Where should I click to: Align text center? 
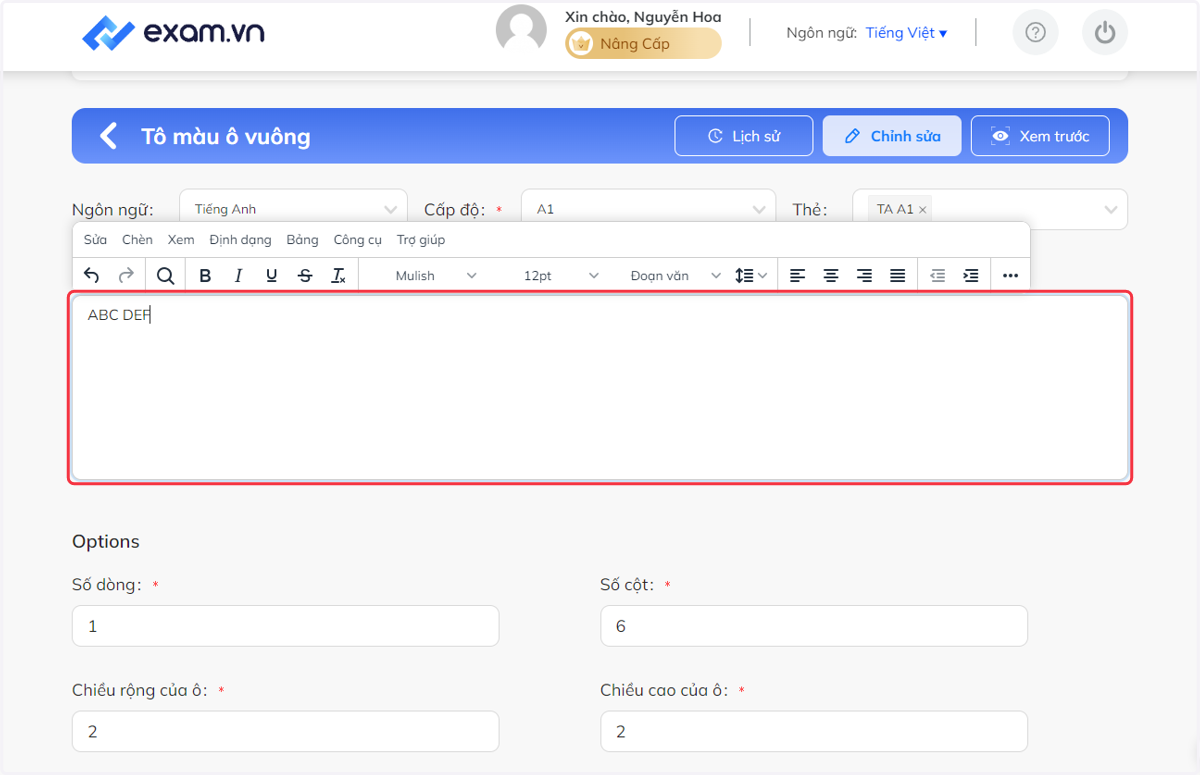coord(831,276)
